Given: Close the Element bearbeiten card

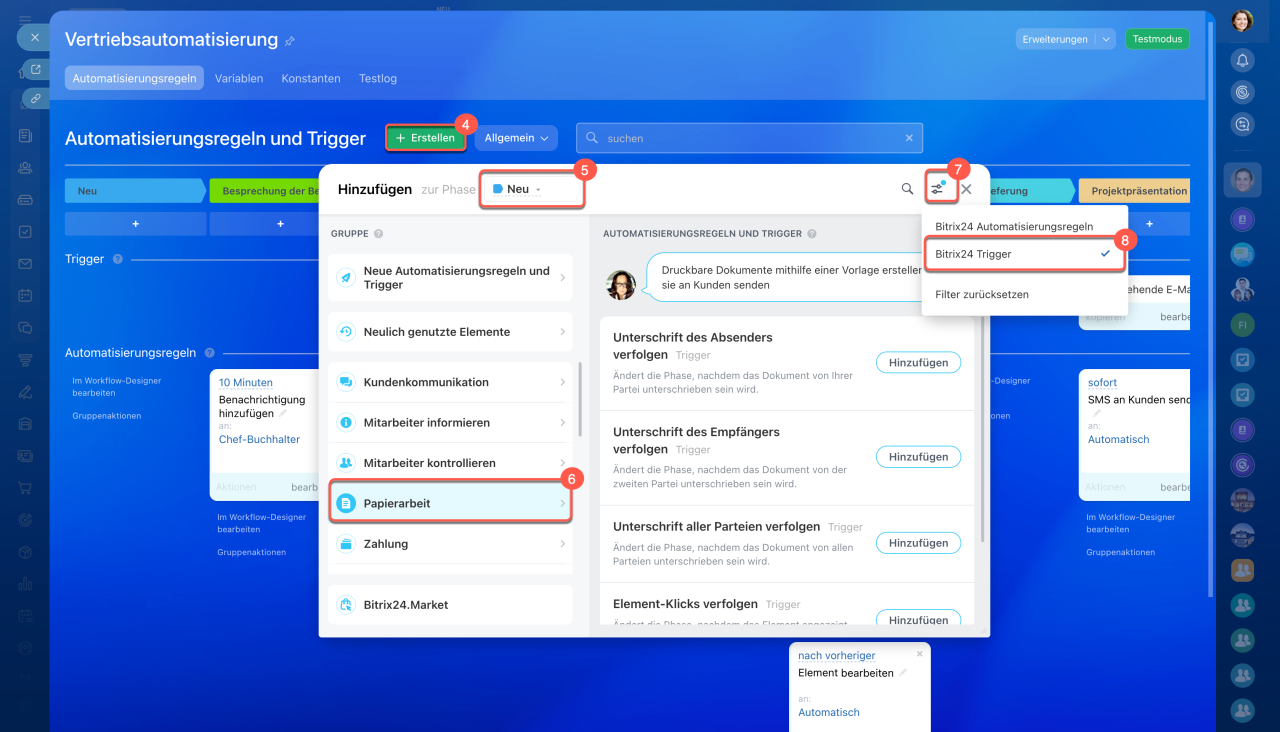Looking at the screenshot, I should point(920,654).
